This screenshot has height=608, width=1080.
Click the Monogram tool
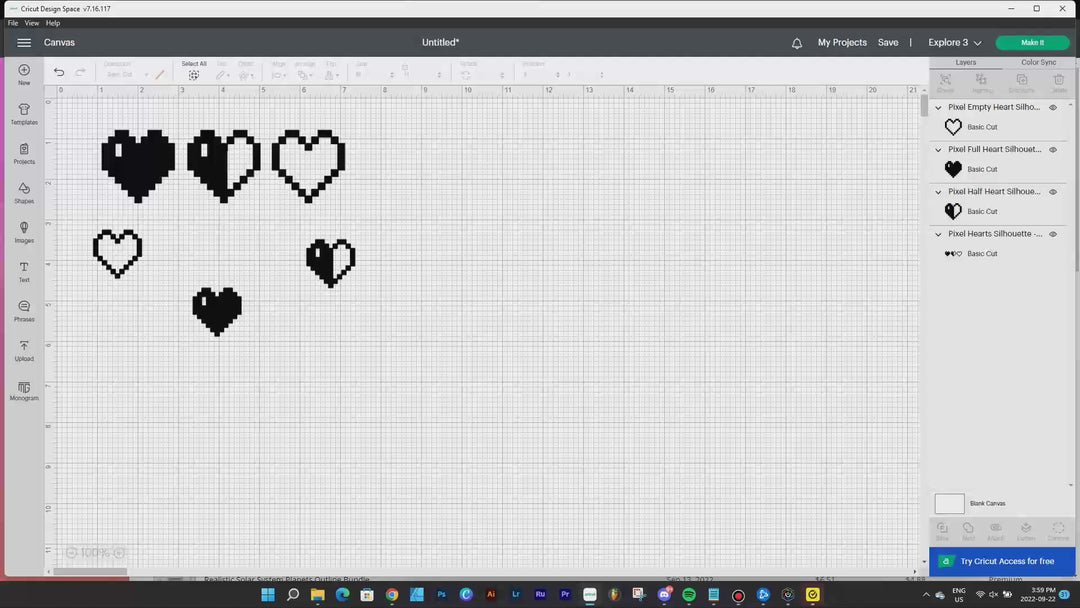click(23, 390)
